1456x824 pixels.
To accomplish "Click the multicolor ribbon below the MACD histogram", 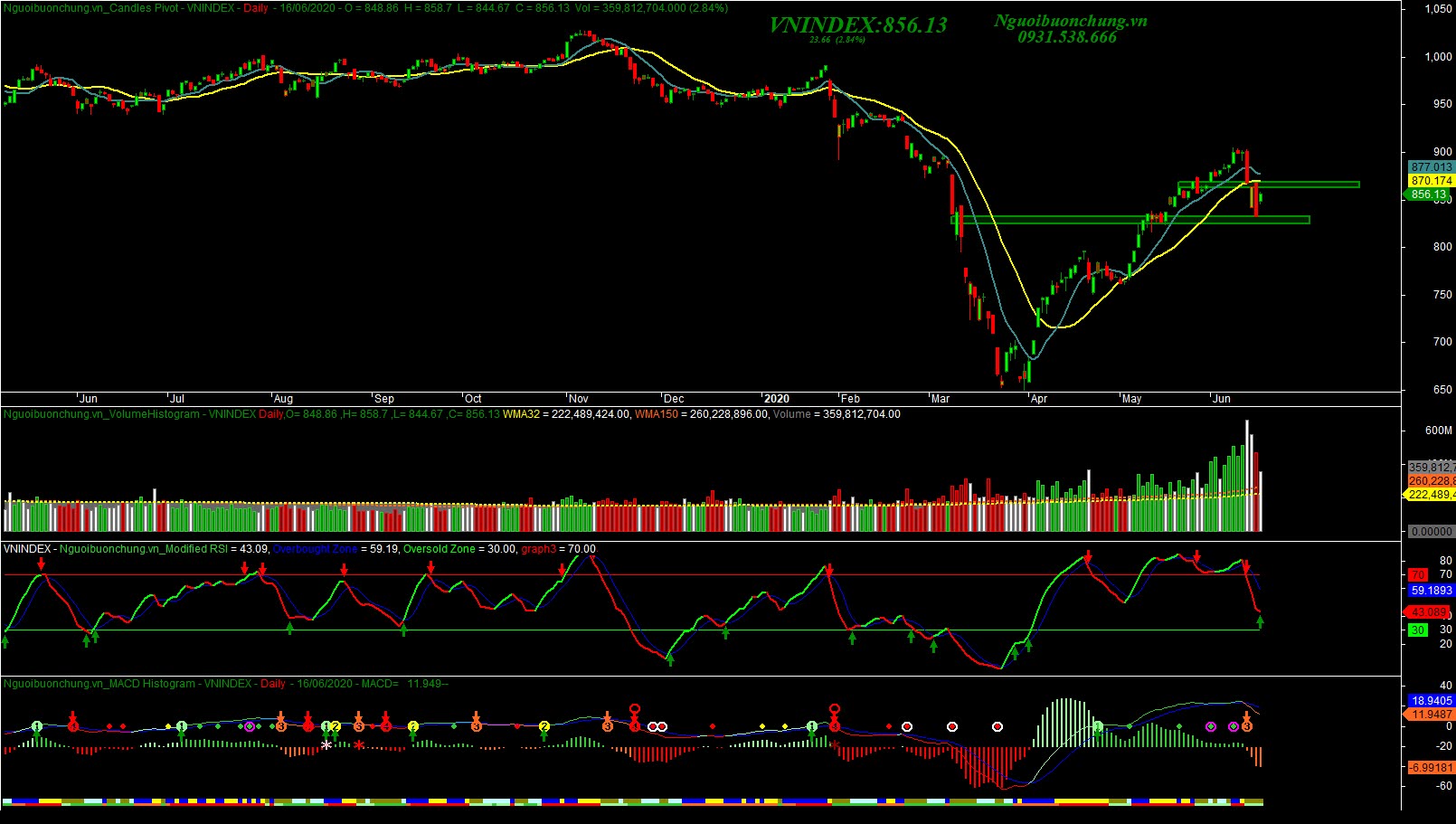I will pos(633,801).
